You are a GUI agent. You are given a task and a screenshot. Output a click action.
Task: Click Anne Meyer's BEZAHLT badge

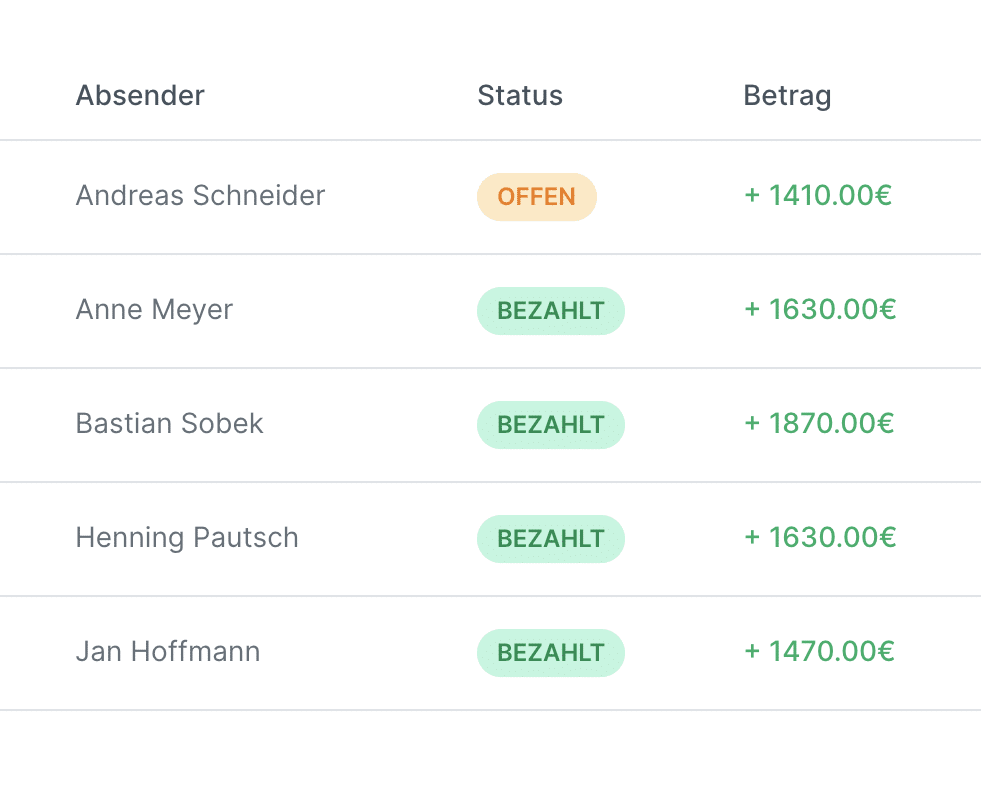coord(550,311)
